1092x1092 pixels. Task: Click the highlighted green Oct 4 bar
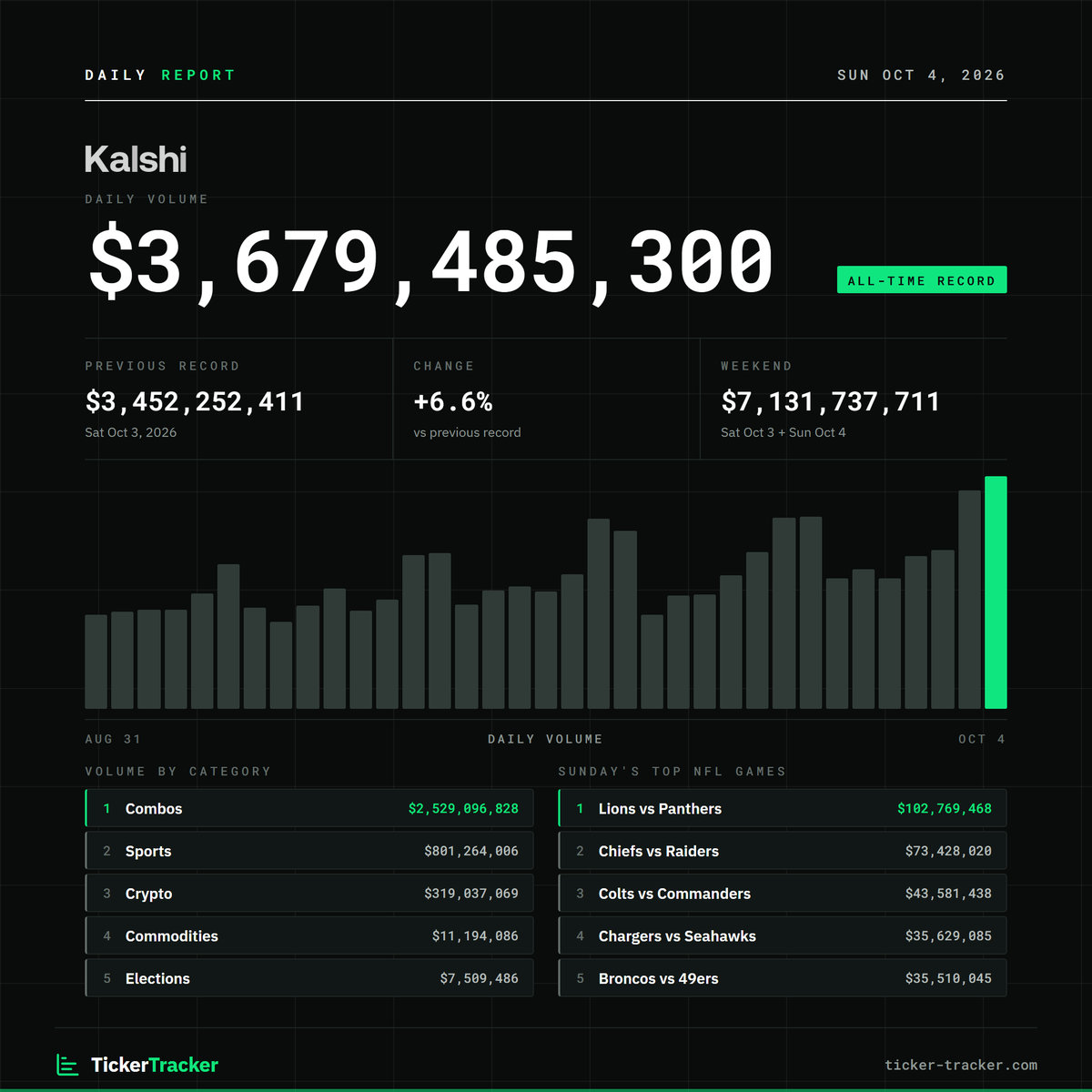[x=996, y=592]
